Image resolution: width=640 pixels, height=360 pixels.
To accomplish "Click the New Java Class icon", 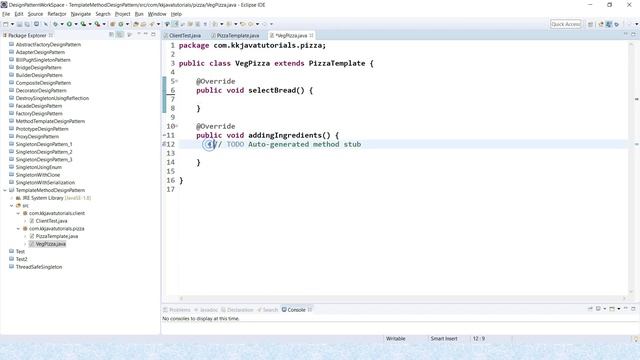I will [x=120, y=24].
